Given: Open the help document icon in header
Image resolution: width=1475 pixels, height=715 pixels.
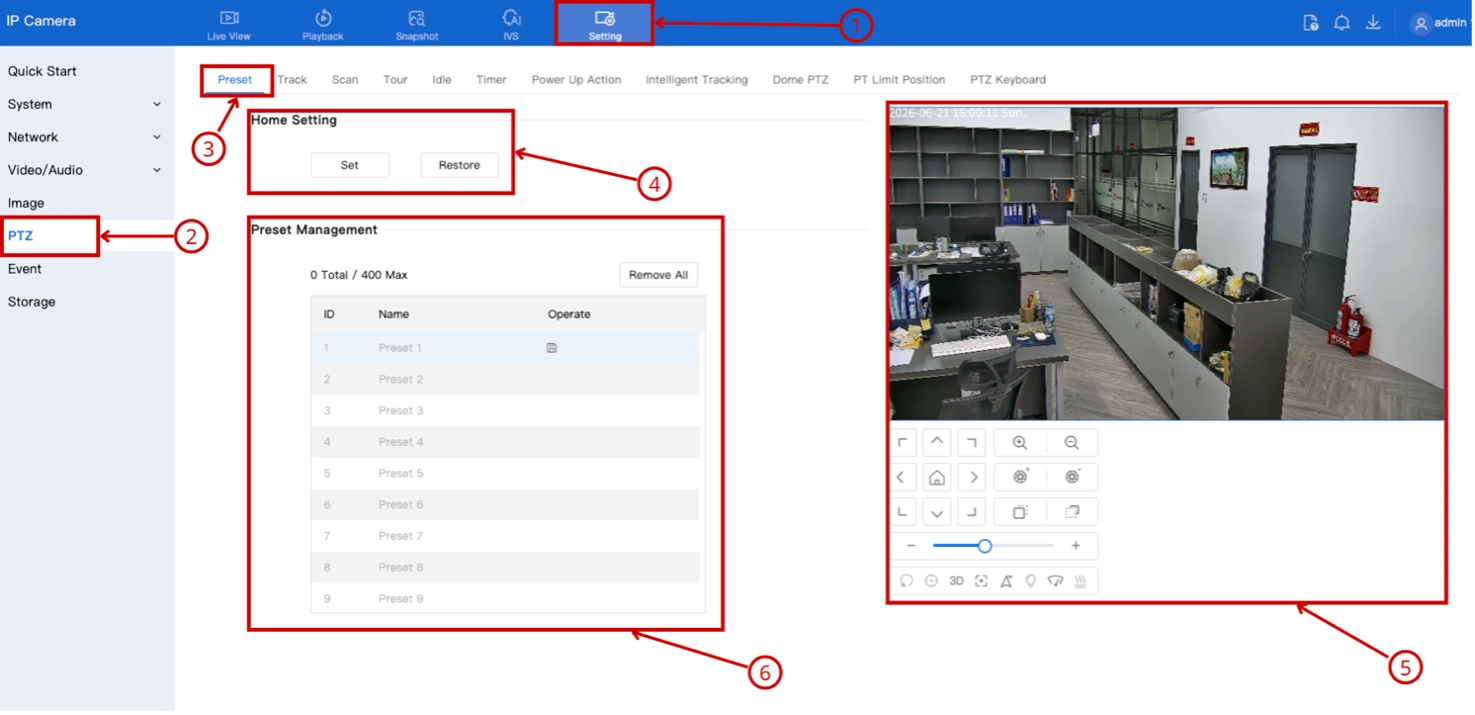Looking at the screenshot, I should 1311,22.
